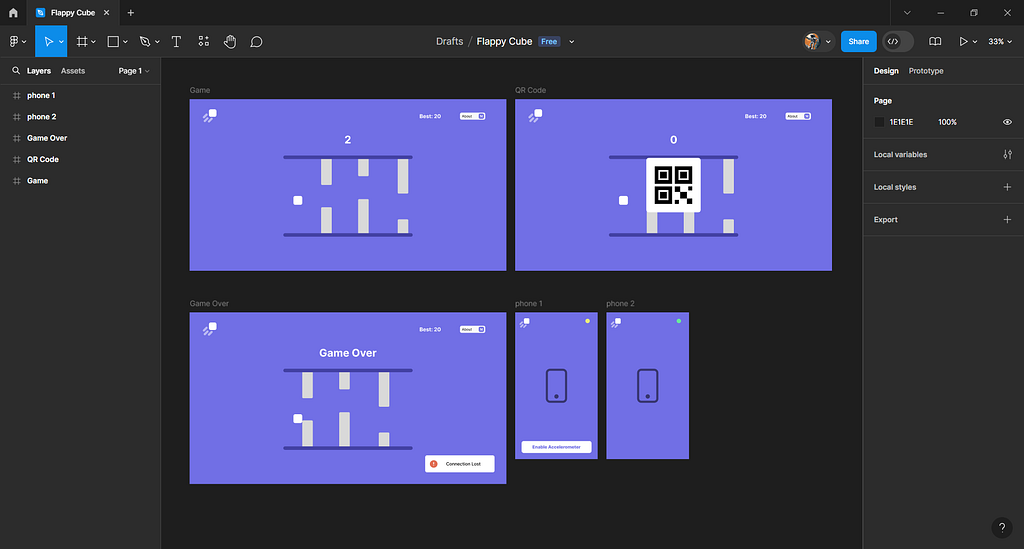Viewport: 1024px width, 549px height.
Task: Select the Text tool
Action: pyautogui.click(x=176, y=41)
